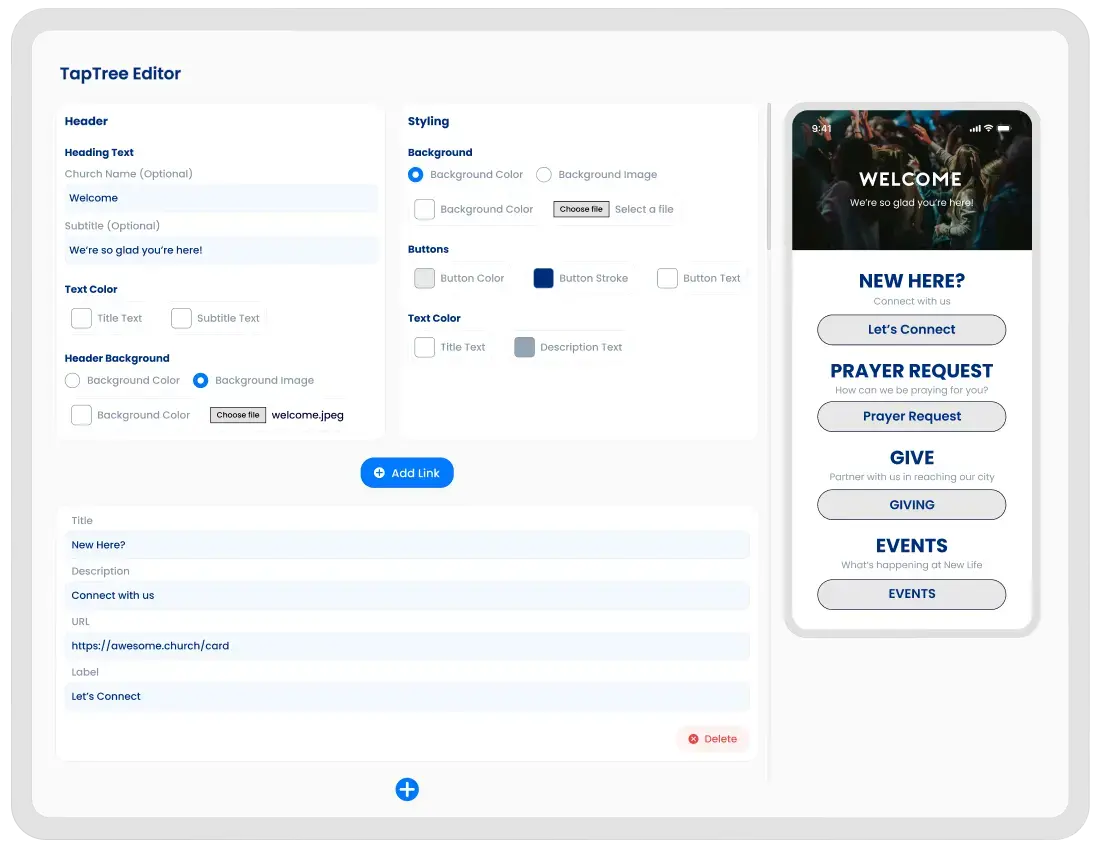The width and height of the screenshot is (1099, 847).
Task: Select header Background Image radio option
Action: 201,381
